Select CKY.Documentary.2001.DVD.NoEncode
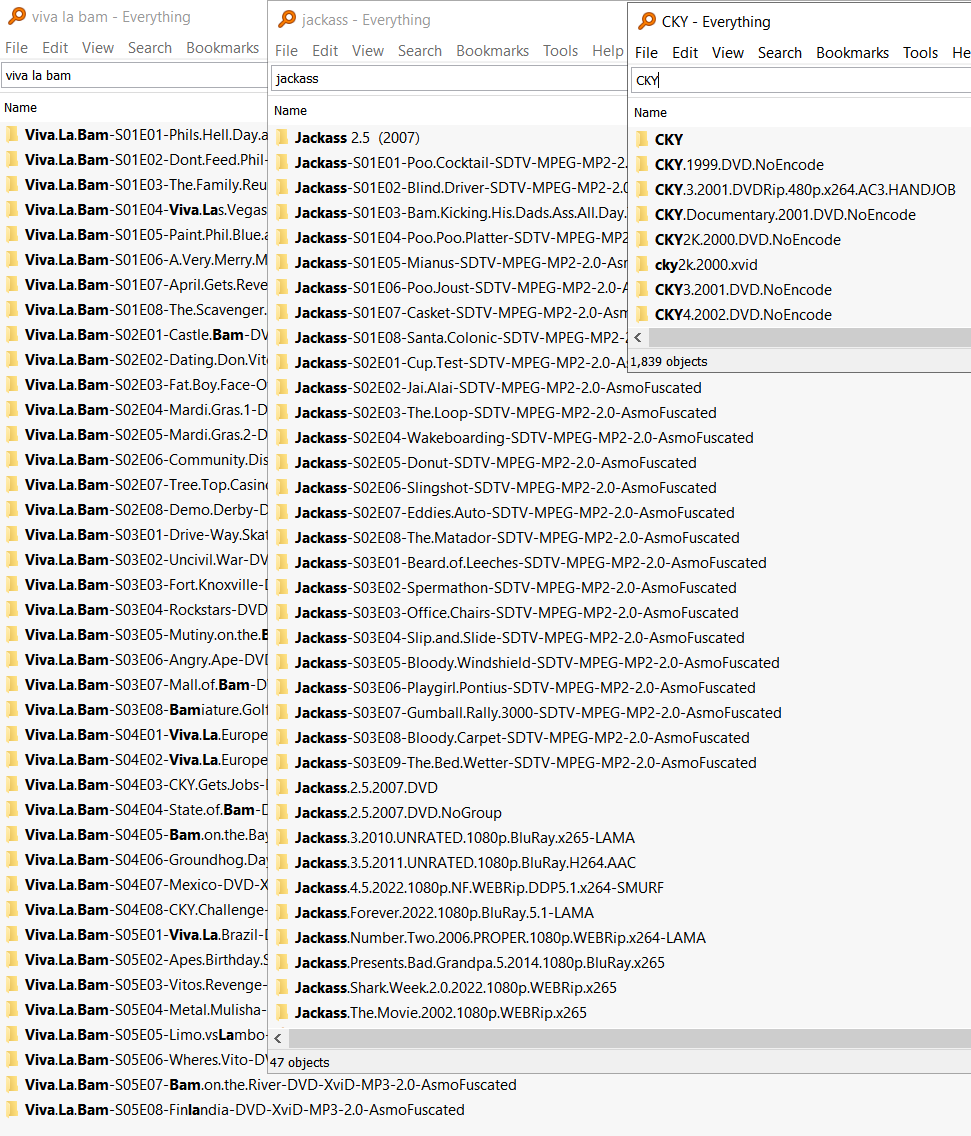This screenshot has width=971, height=1136. [785, 214]
